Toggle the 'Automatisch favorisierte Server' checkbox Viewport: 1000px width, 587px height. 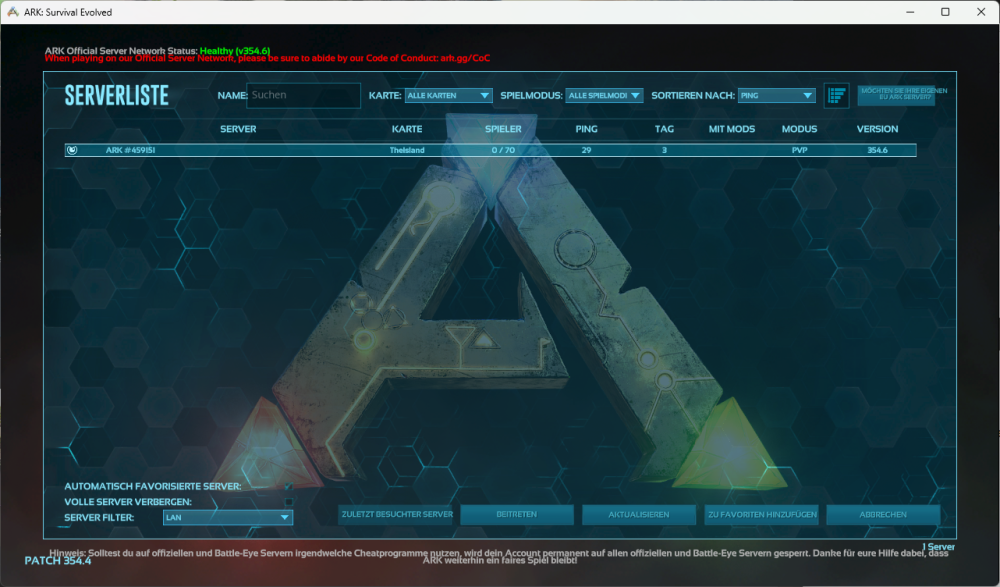289,486
